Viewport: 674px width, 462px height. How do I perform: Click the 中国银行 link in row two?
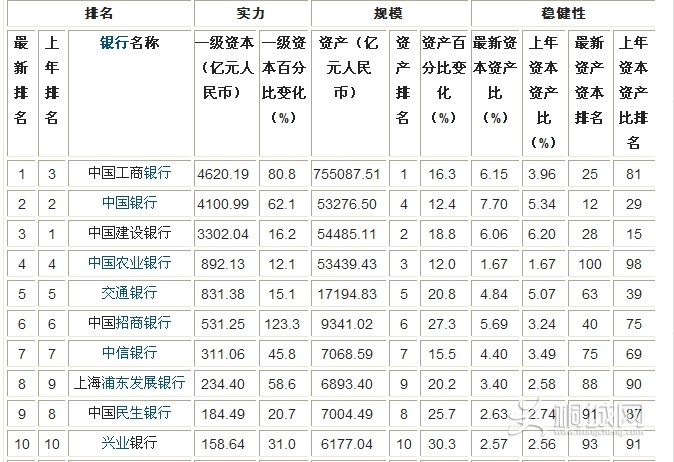(129, 203)
